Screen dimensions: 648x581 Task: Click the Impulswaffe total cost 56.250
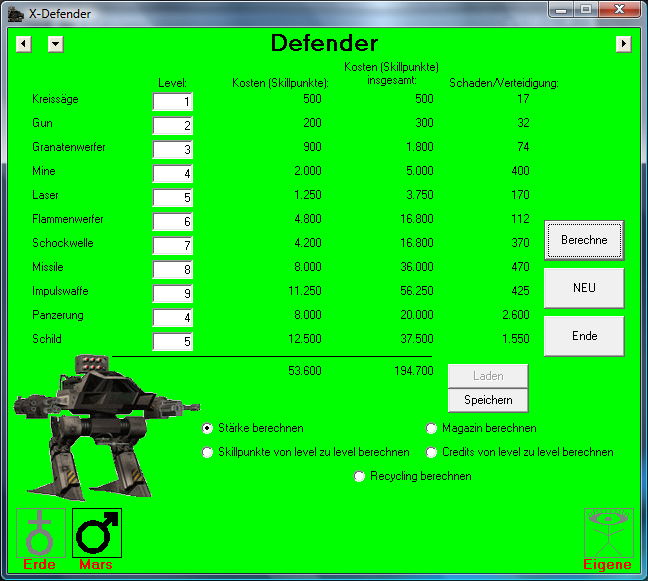[417, 291]
